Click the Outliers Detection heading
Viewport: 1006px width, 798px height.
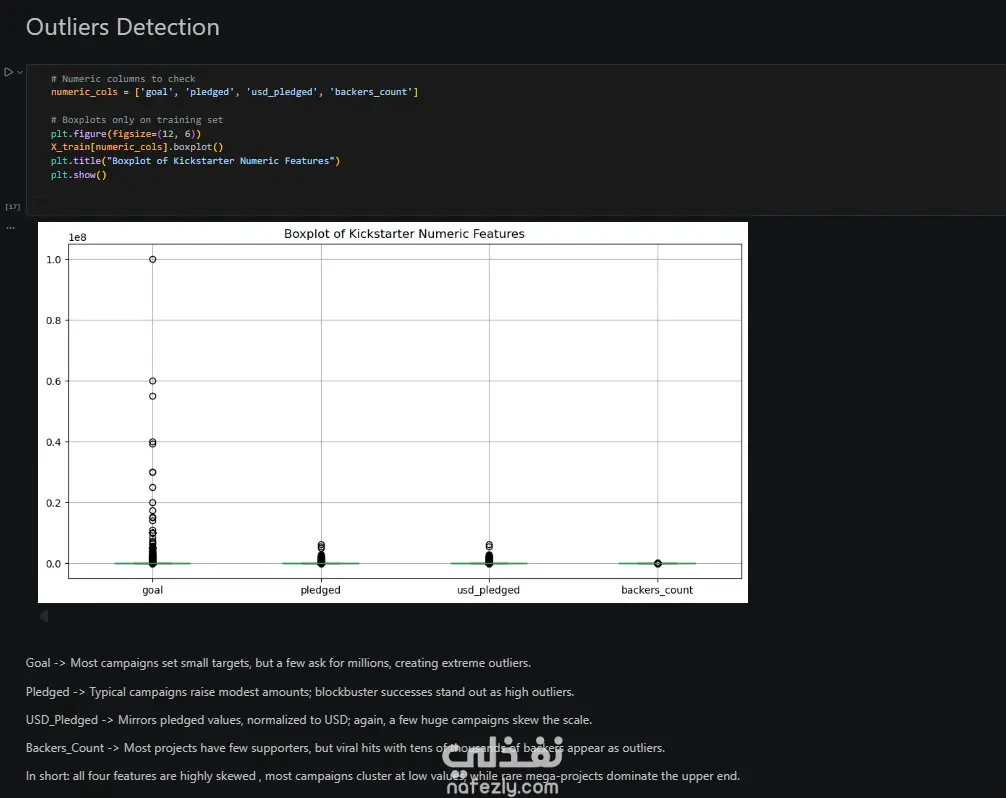click(x=123, y=27)
